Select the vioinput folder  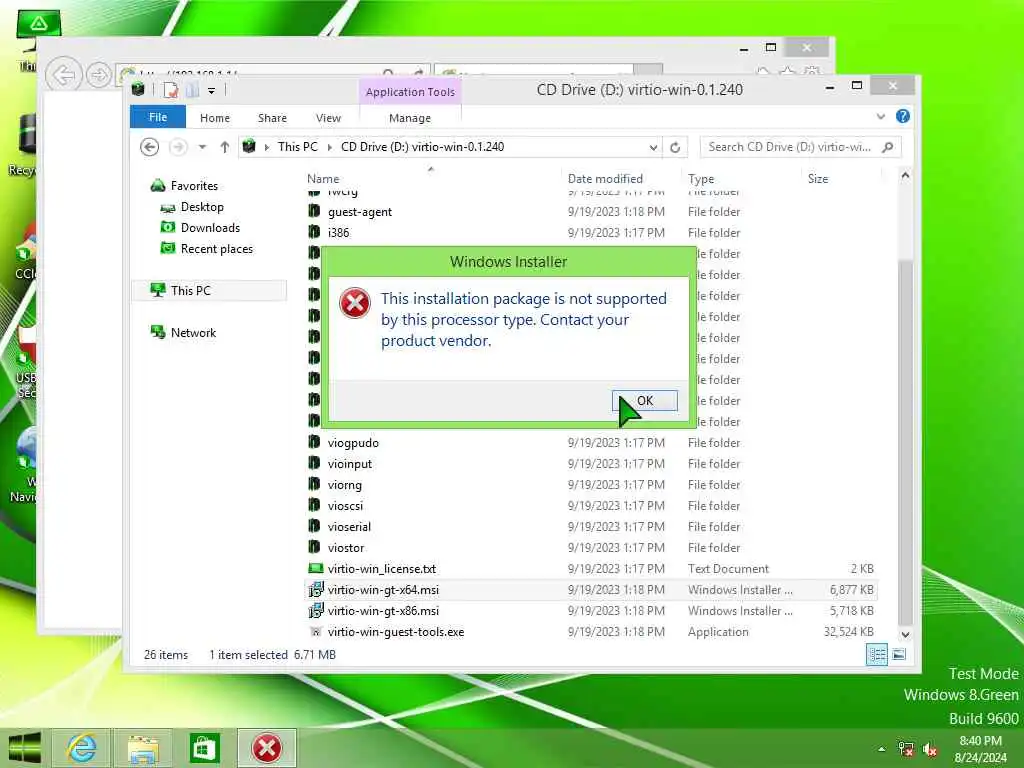(x=349, y=464)
